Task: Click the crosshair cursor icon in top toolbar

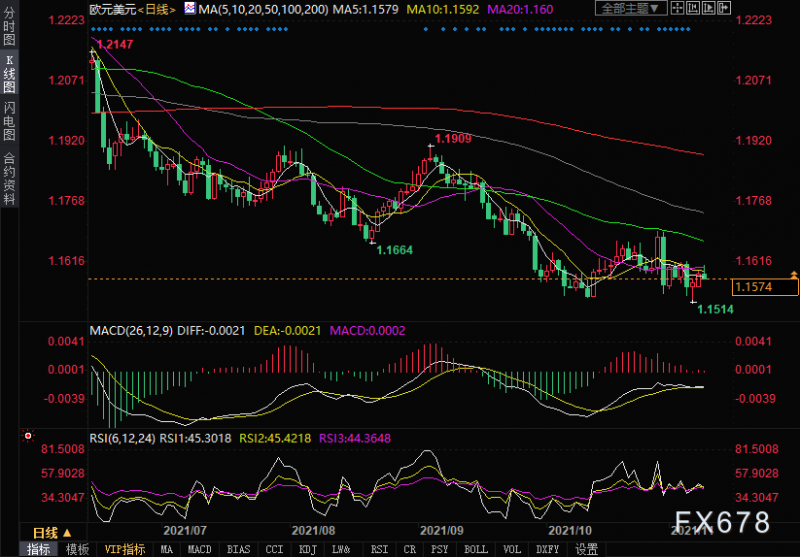Action: (x=678, y=8)
